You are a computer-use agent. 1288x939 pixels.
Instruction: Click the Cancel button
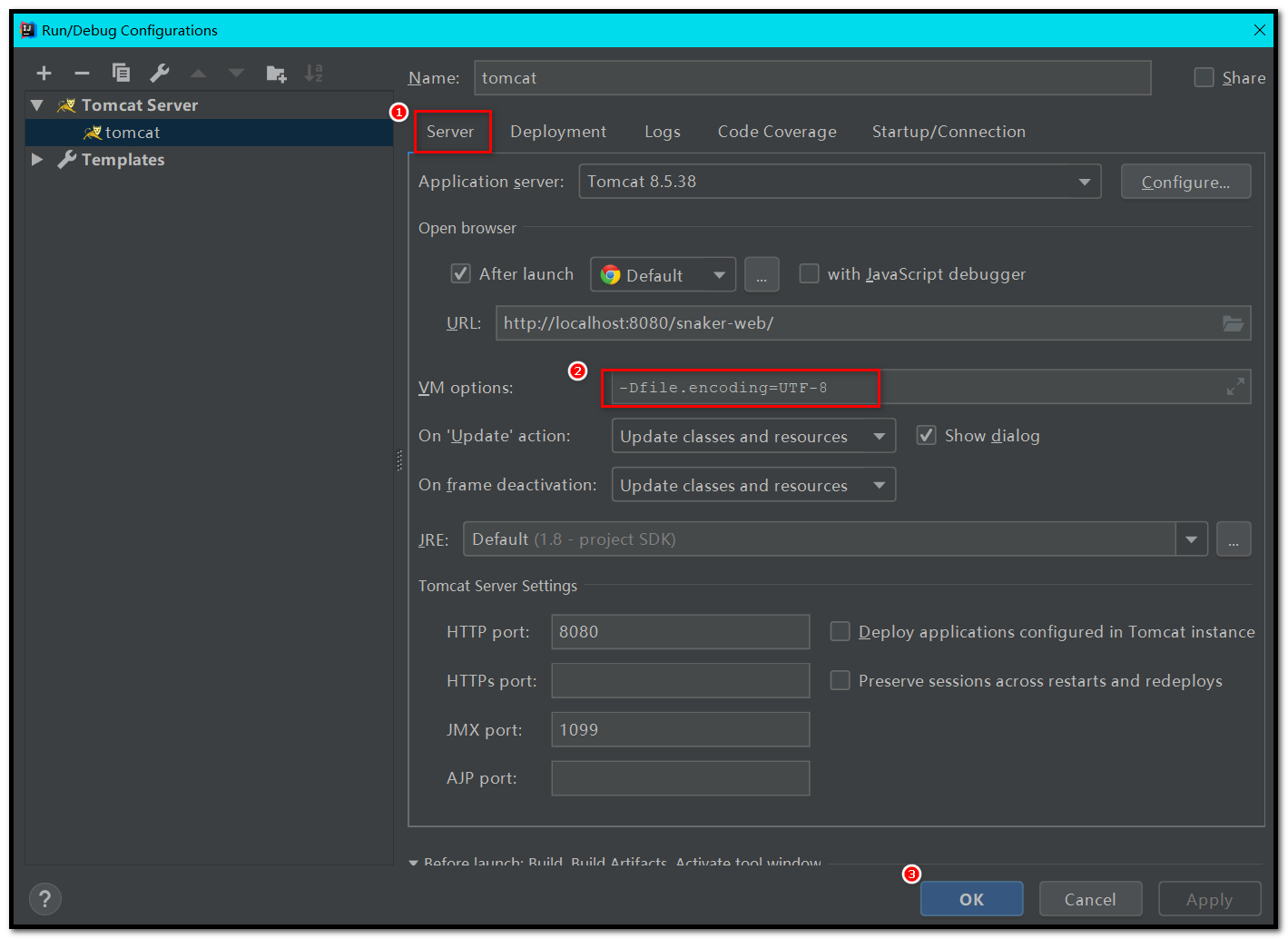1090,899
